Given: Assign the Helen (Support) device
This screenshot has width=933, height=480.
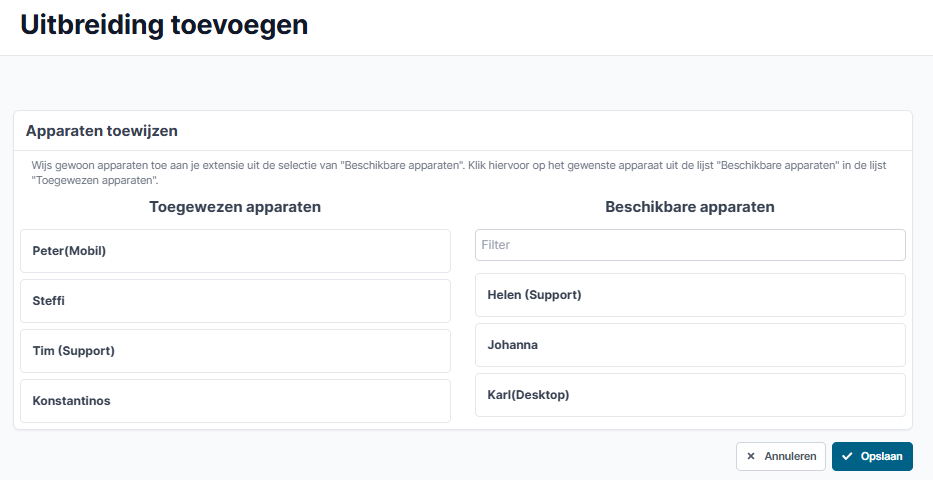Looking at the screenshot, I should (x=690, y=295).
